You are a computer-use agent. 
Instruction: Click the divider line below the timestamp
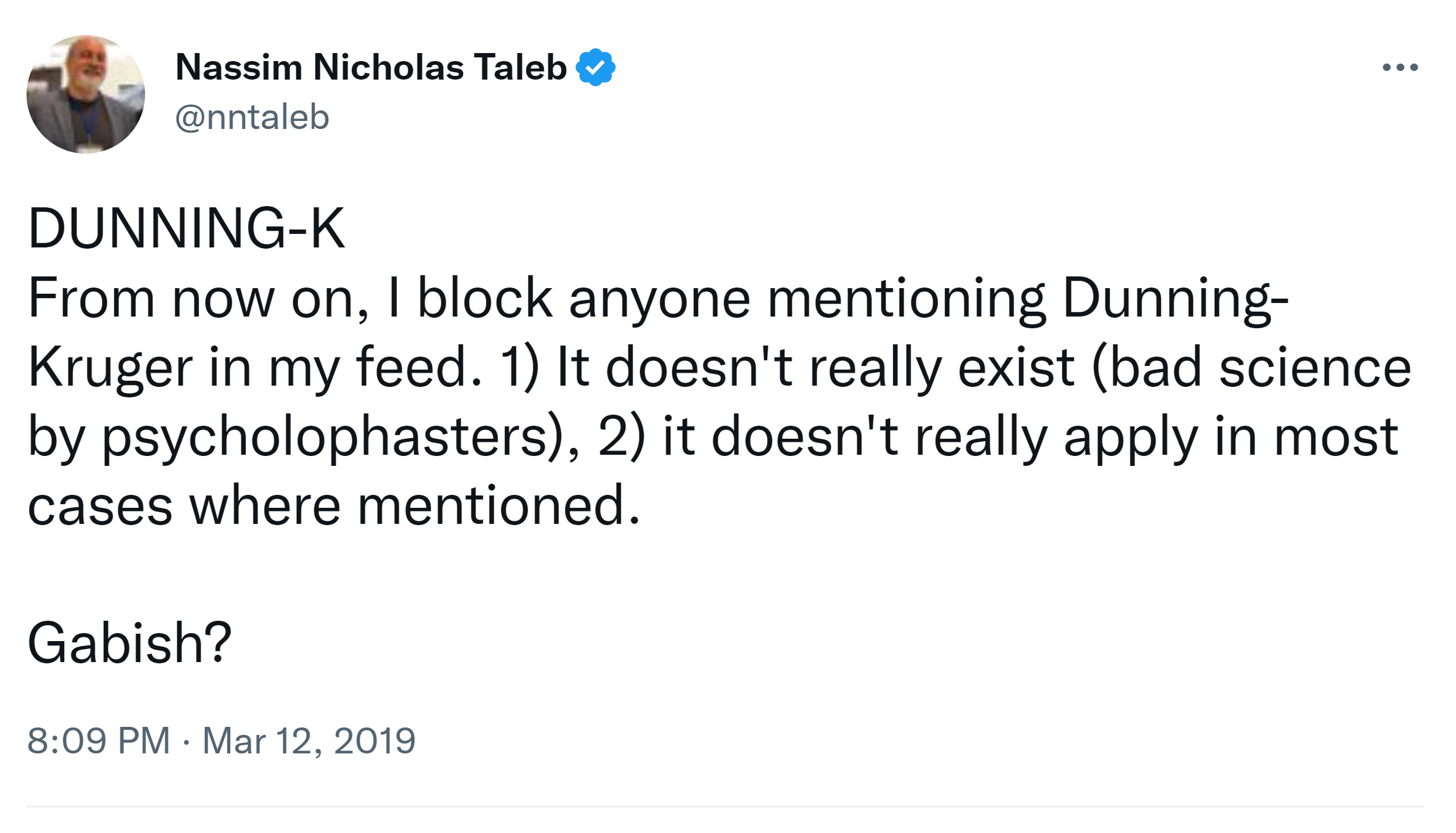[725, 806]
